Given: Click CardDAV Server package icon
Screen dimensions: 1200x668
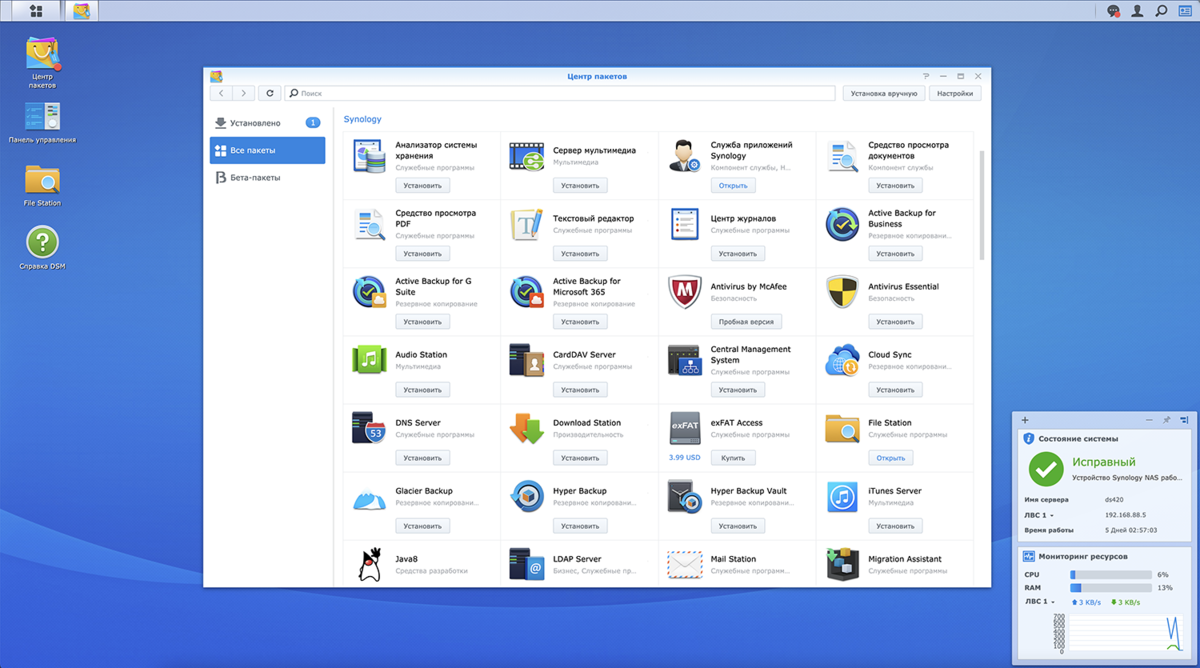Looking at the screenshot, I should tap(527, 361).
